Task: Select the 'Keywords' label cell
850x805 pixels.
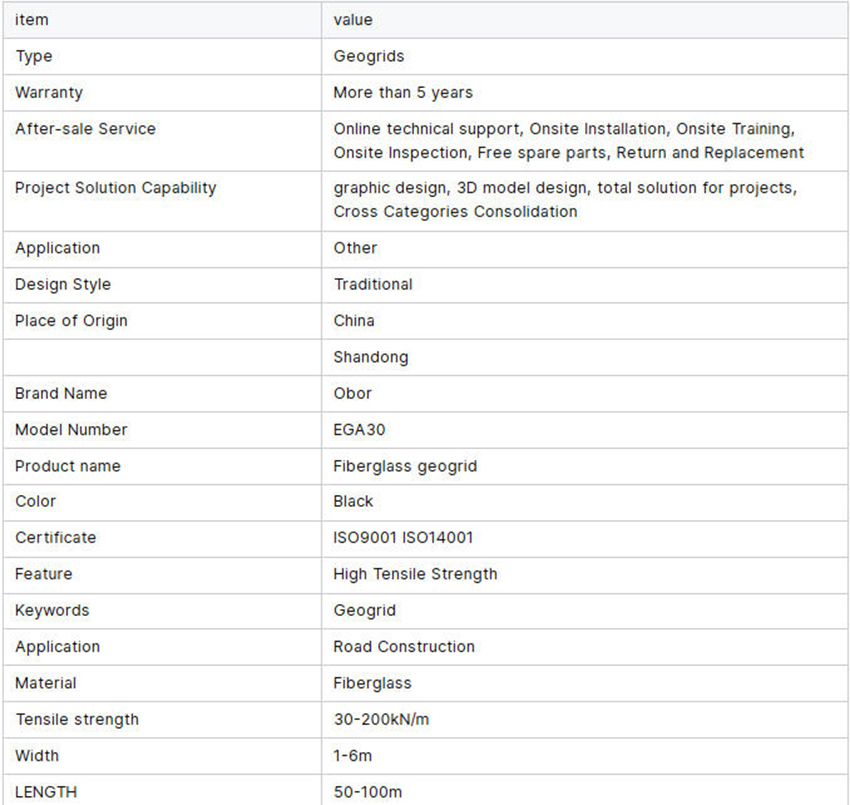Action: pyautogui.click(x=52, y=610)
